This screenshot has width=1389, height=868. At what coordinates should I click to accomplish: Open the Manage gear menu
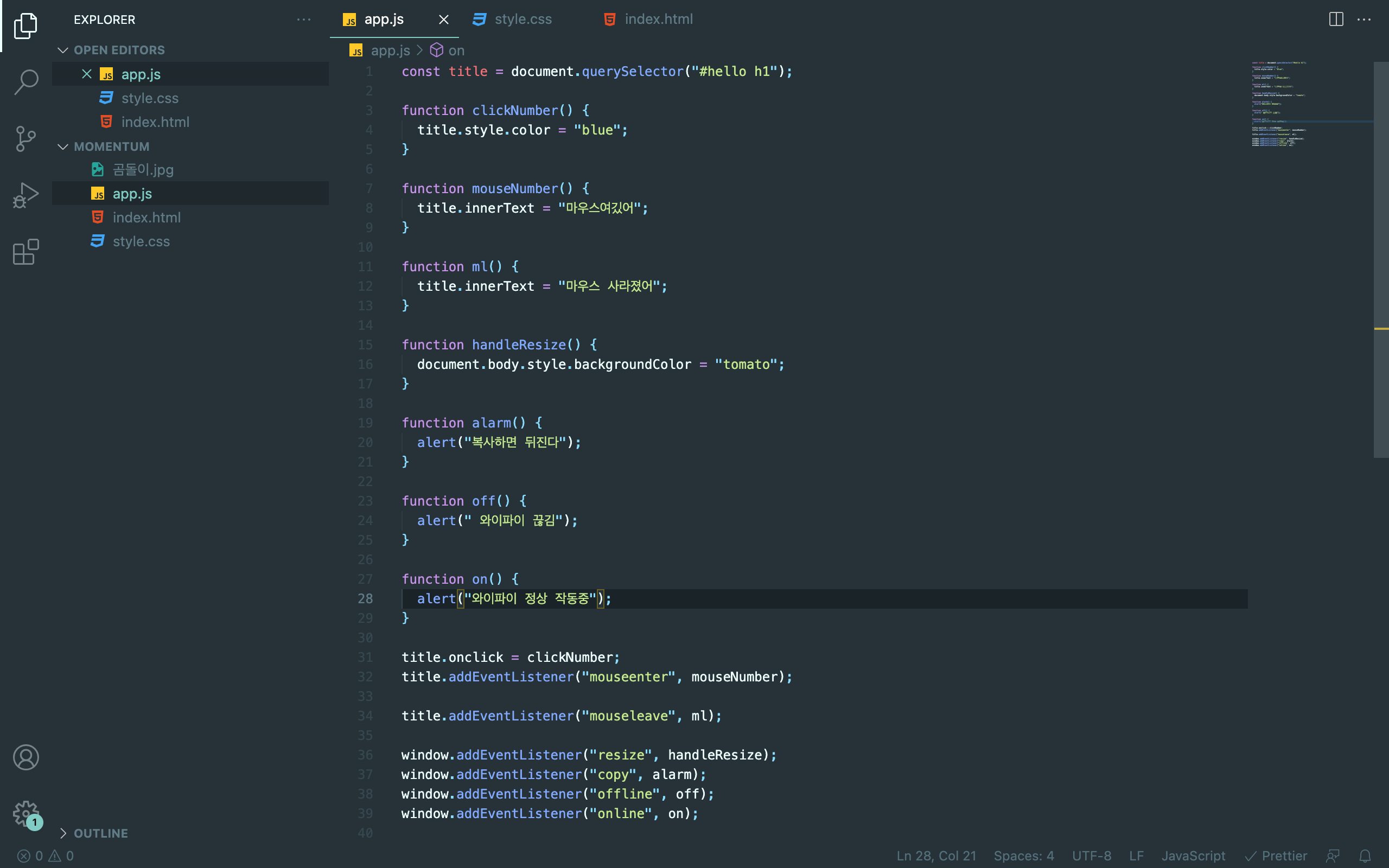[26, 813]
